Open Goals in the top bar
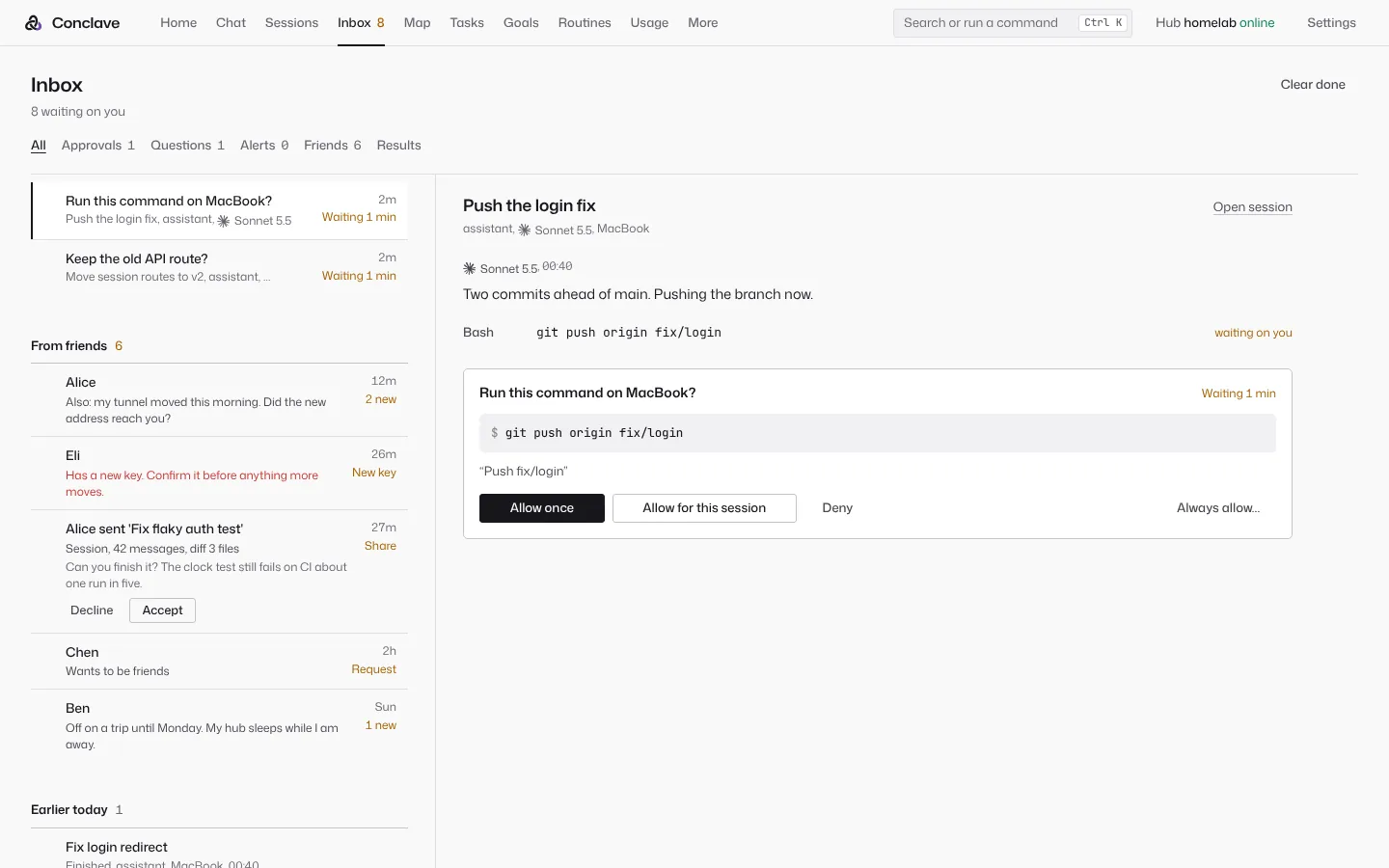 [x=521, y=23]
